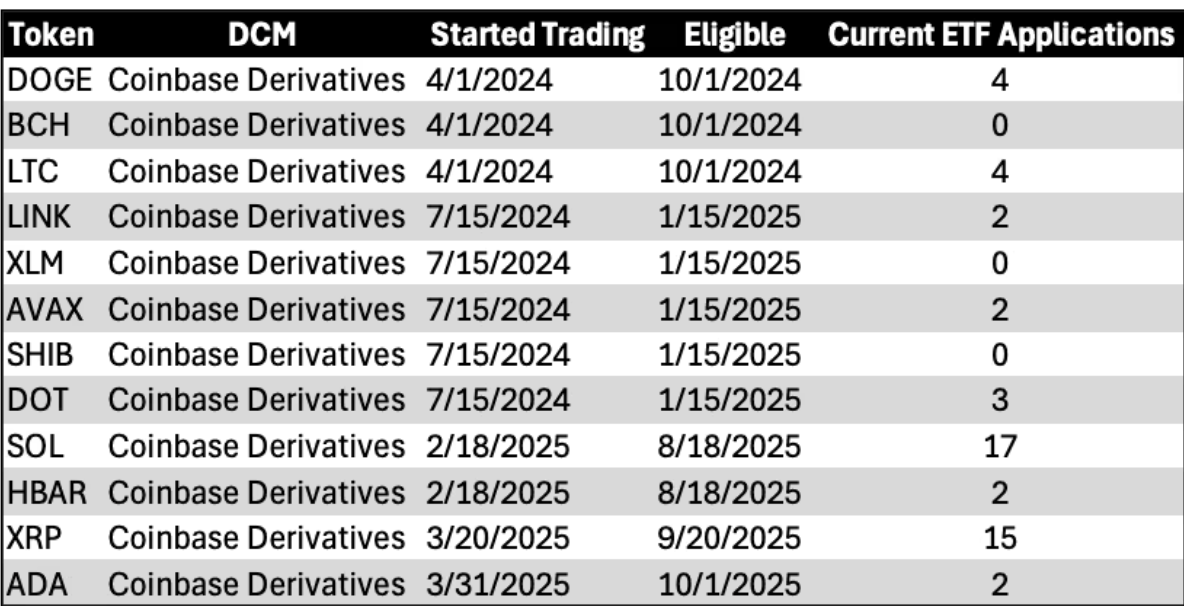The height and width of the screenshot is (606, 1184).
Task: Select the HBAR token cell
Action: tap(46, 492)
